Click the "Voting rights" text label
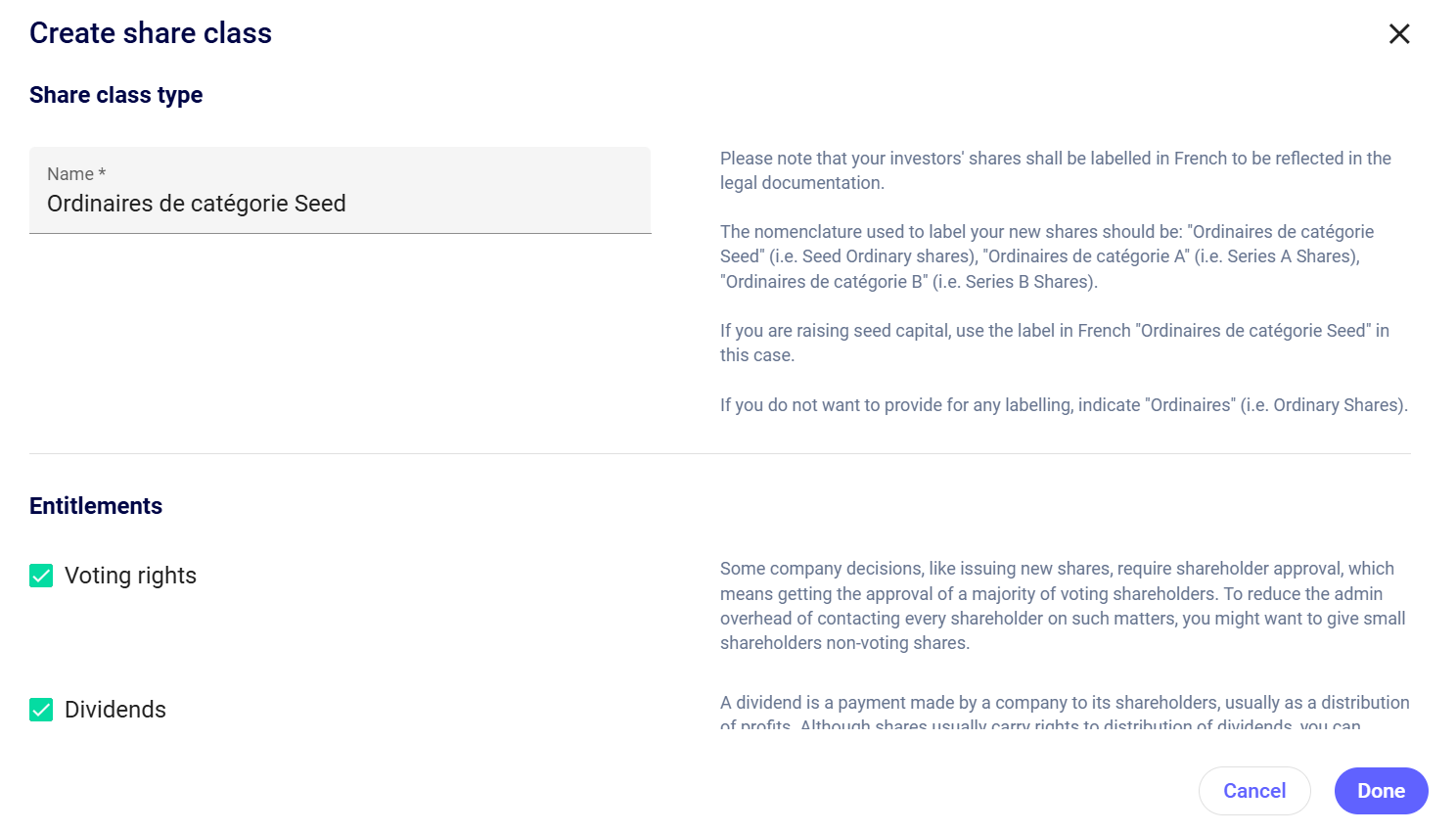Screen dimensions: 1456x833 point(130,576)
